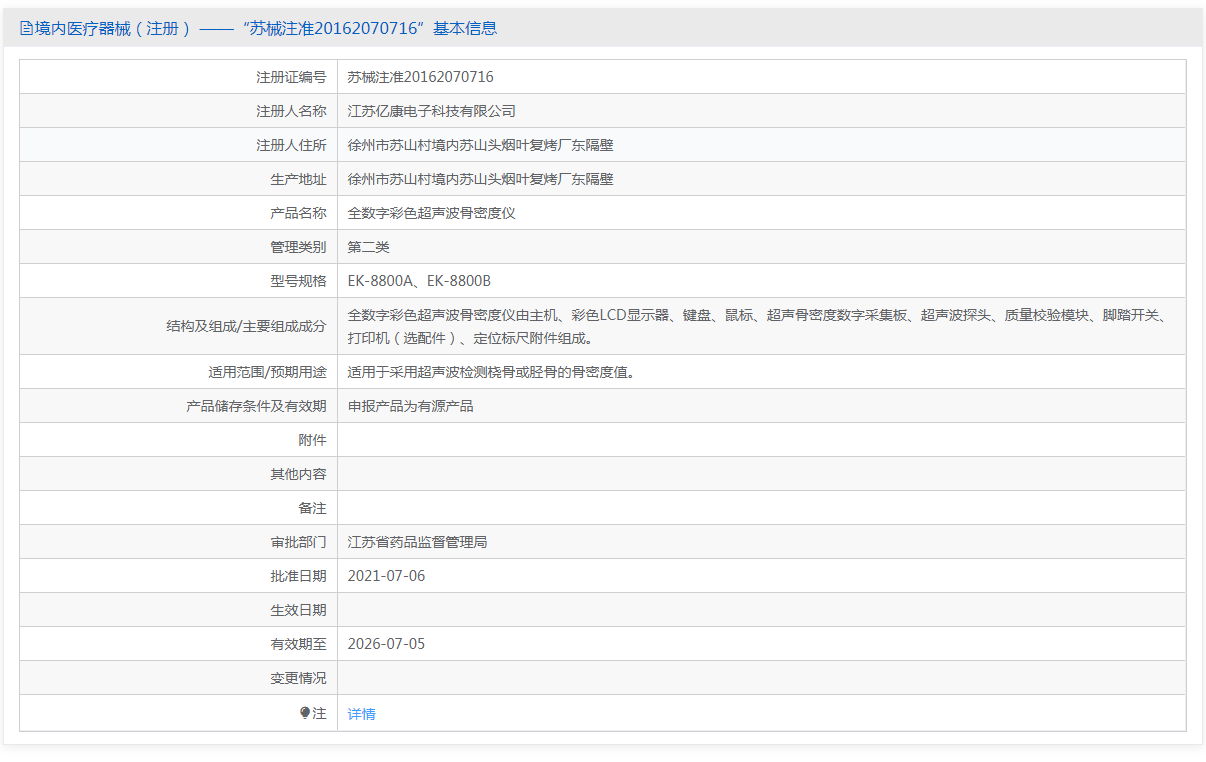Click the lightbulb icon beside 注
The width and height of the screenshot is (1206, 762).
pyautogui.click(x=306, y=713)
